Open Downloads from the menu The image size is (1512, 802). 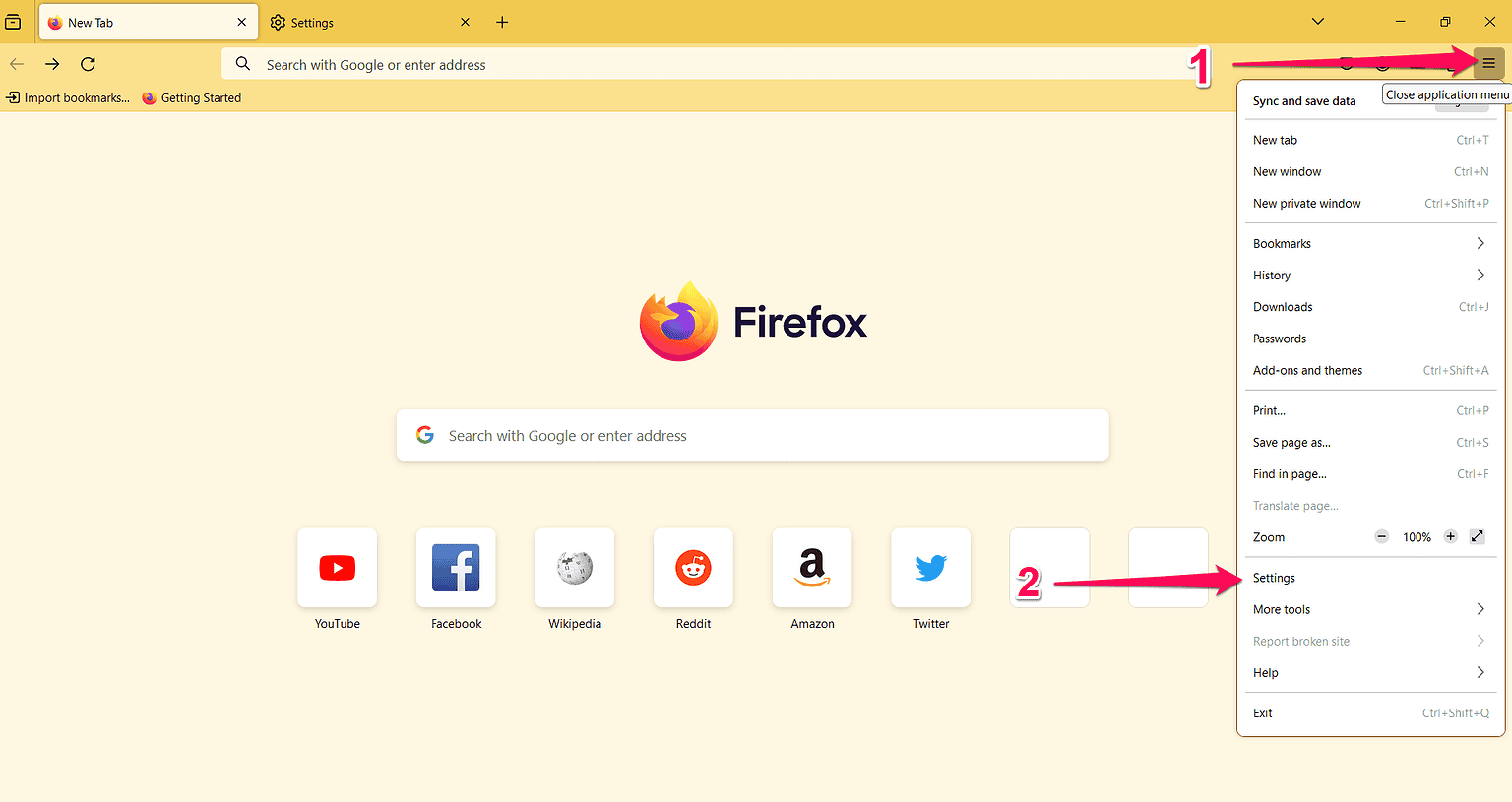tap(1370, 307)
